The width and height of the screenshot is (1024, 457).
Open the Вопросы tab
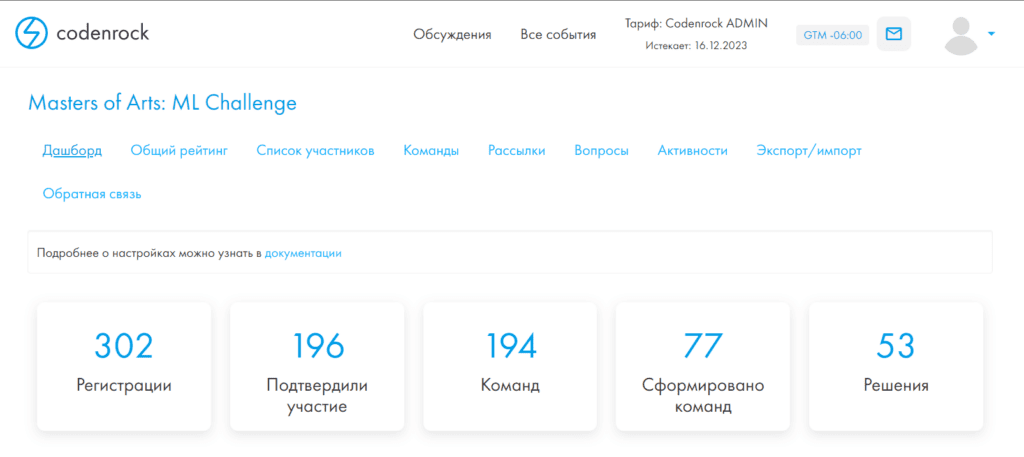click(601, 151)
